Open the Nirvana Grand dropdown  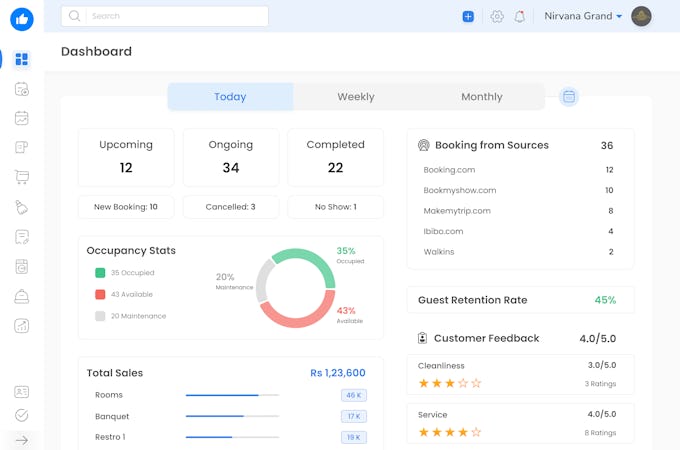click(x=583, y=16)
